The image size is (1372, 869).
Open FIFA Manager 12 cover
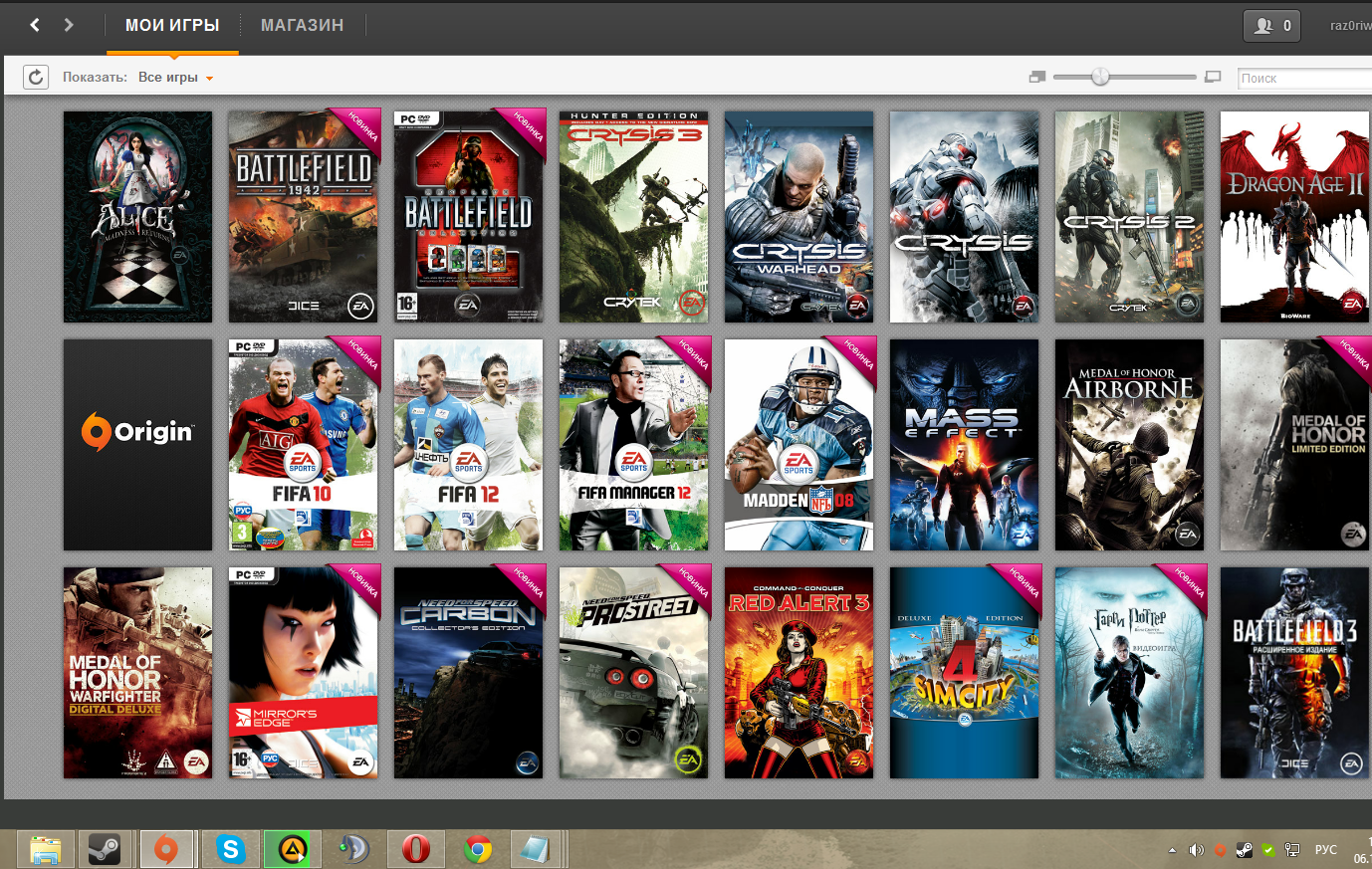click(633, 445)
